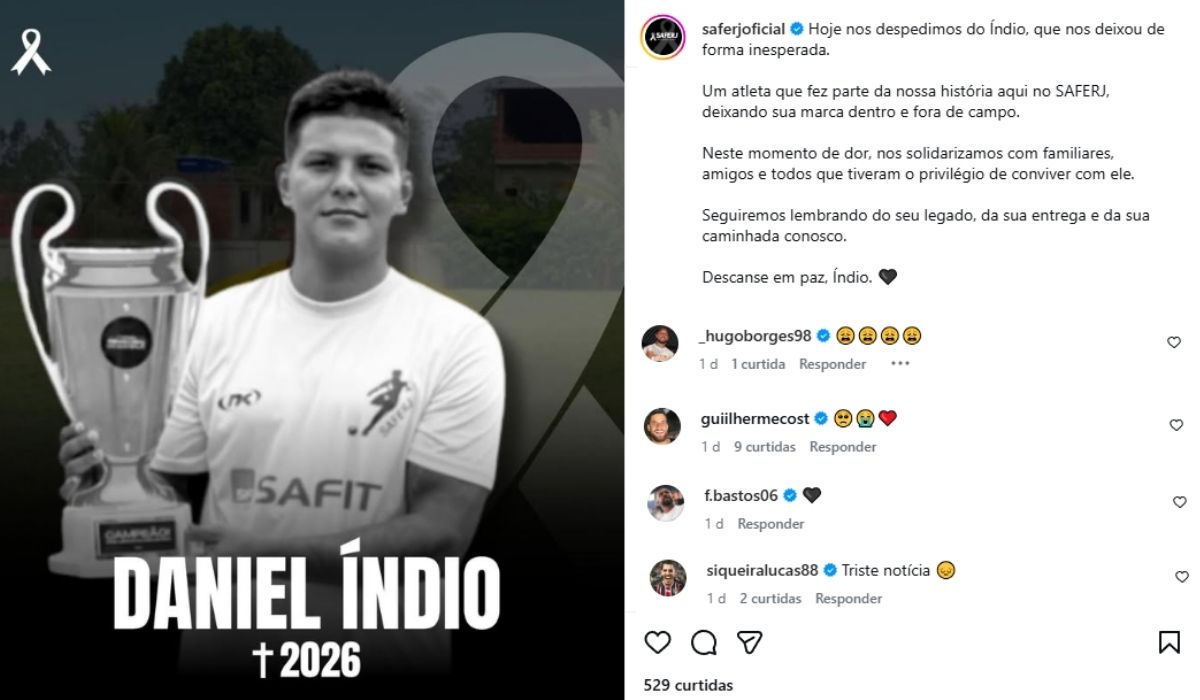Like the post with the heart icon
This screenshot has width=1200, height=700.
(x=657, y=641)
